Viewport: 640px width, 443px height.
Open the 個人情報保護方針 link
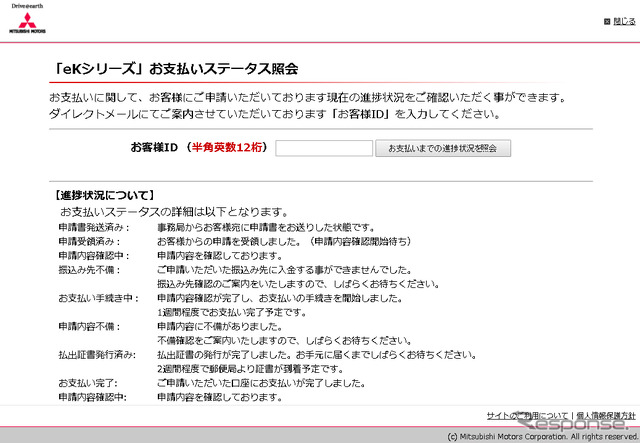(x=606, y=416)
